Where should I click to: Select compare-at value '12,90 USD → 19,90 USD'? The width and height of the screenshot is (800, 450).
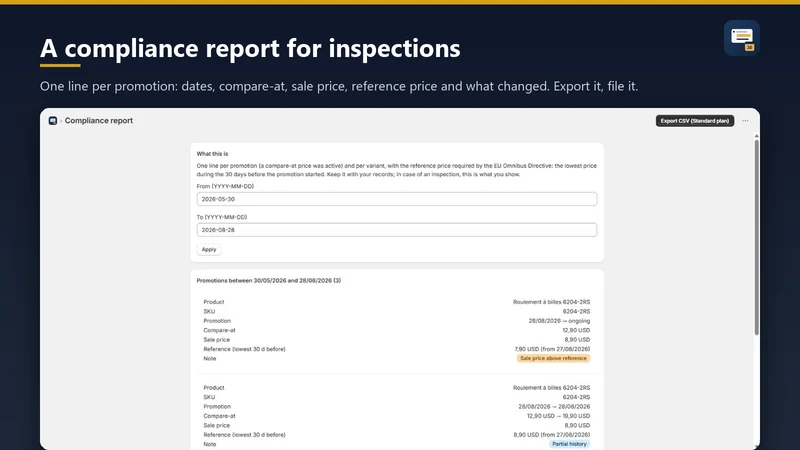558,416
